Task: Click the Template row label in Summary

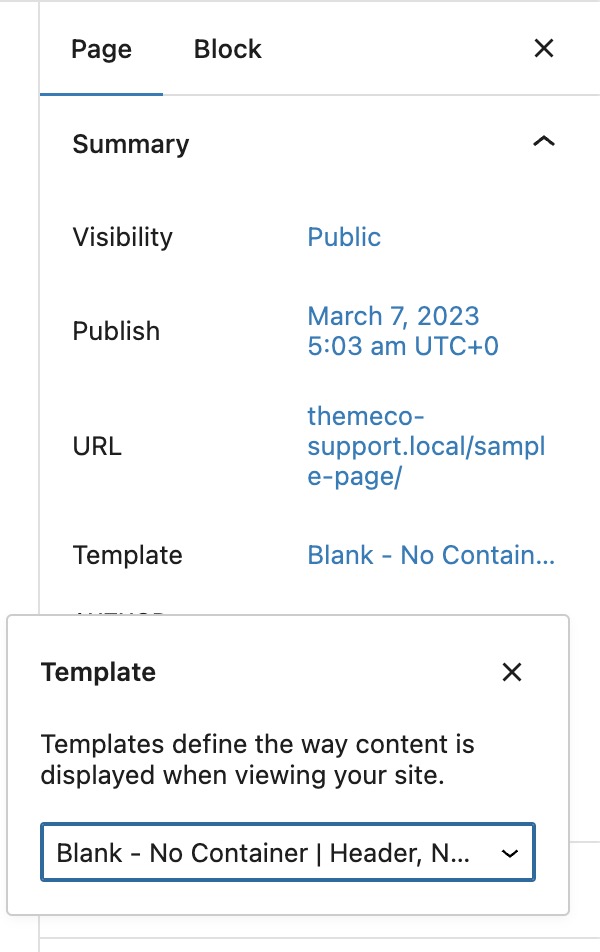Action: click(x=127, y=555)
